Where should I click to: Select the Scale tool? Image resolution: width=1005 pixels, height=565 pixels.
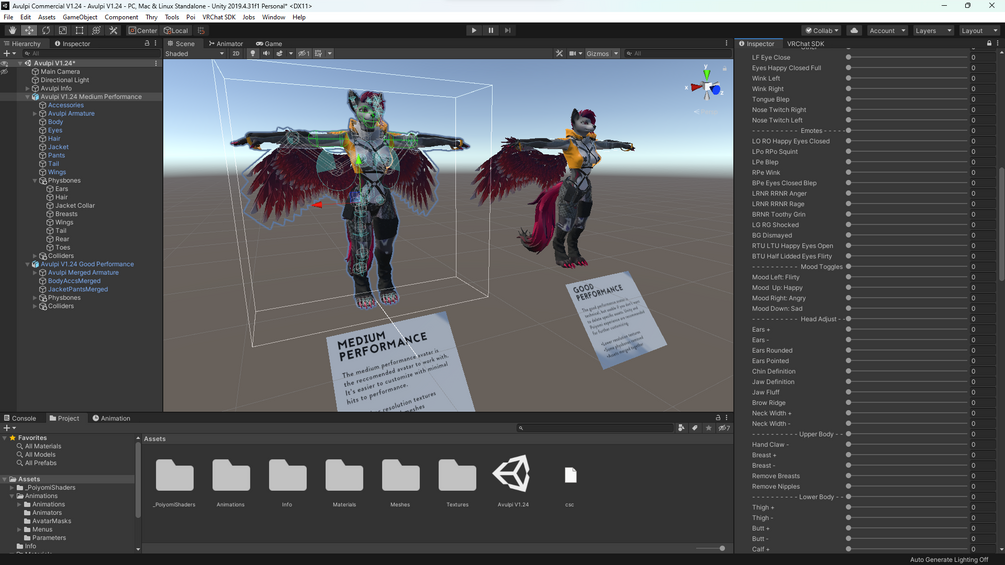tap(62, 30)
